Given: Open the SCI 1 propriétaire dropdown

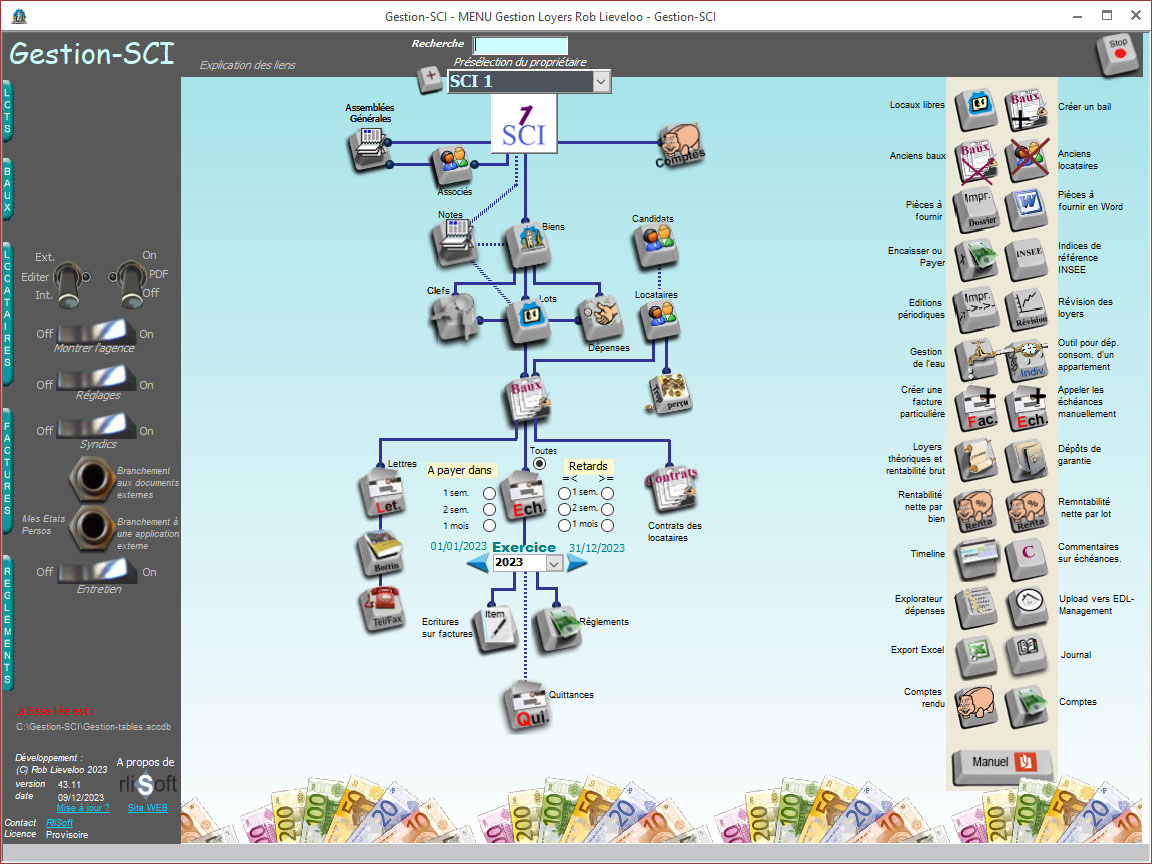Looking at the screenshot, I should point(601,82).
